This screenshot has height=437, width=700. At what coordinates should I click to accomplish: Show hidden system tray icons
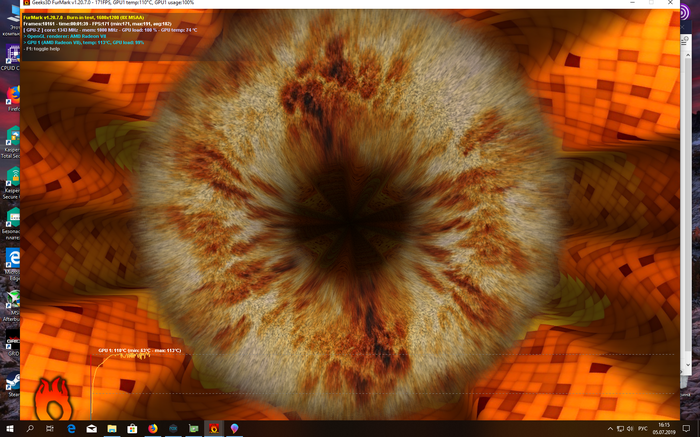(610, 429)
